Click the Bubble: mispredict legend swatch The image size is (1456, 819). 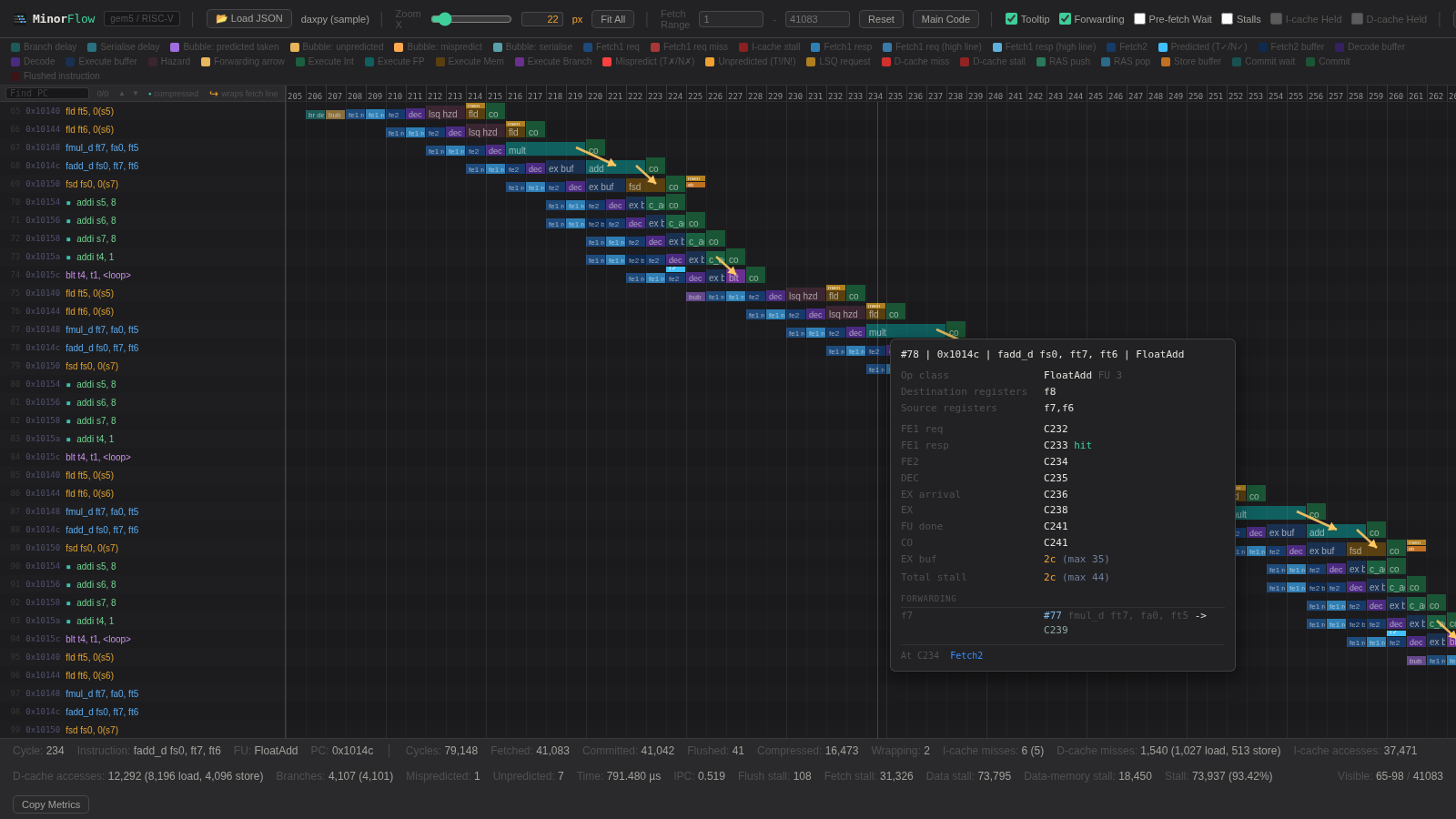click(x=399, y=47)
